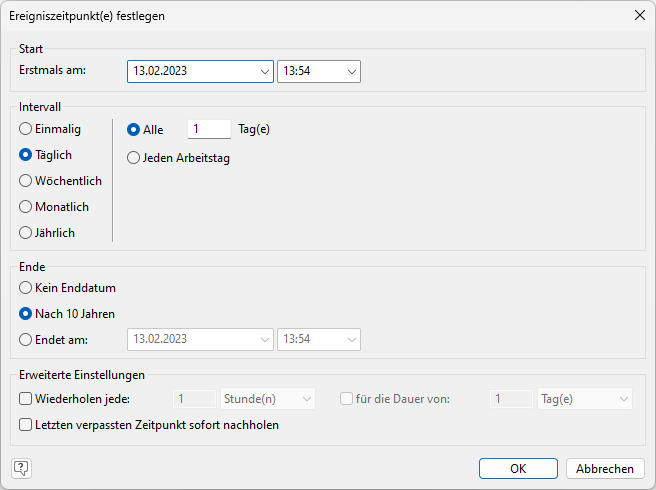Click the Alle Tag(e) number input field
Screen dimensions: 656x490
click(209, 129)
